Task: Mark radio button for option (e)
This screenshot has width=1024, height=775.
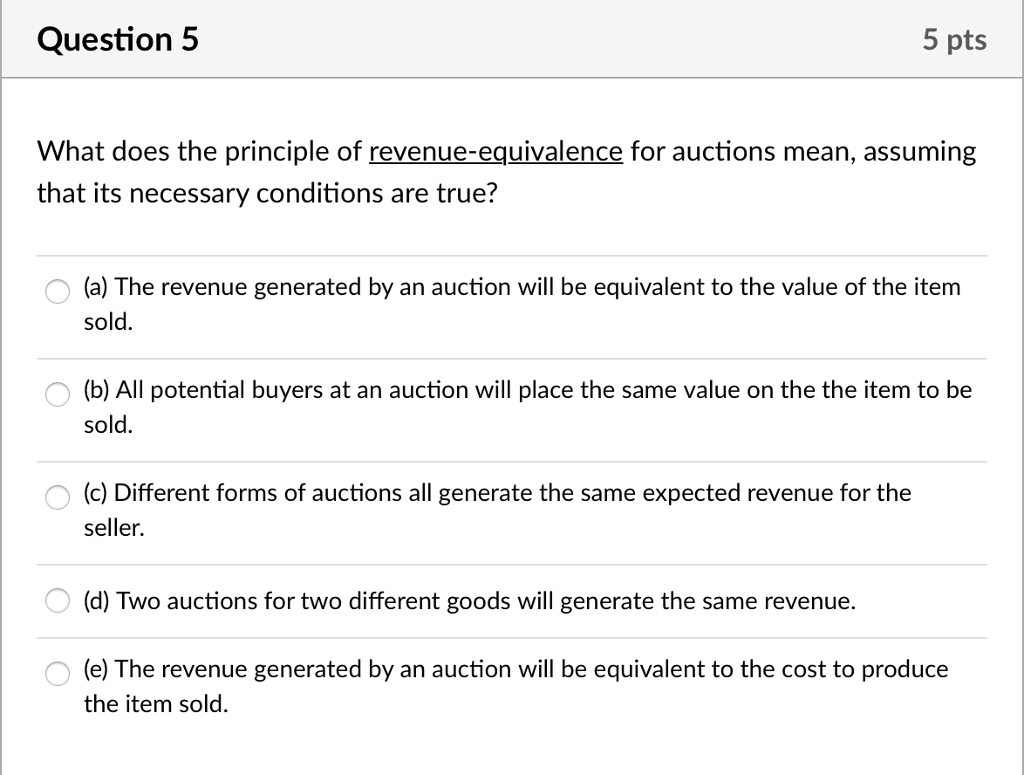Action: tap(57, 673)
